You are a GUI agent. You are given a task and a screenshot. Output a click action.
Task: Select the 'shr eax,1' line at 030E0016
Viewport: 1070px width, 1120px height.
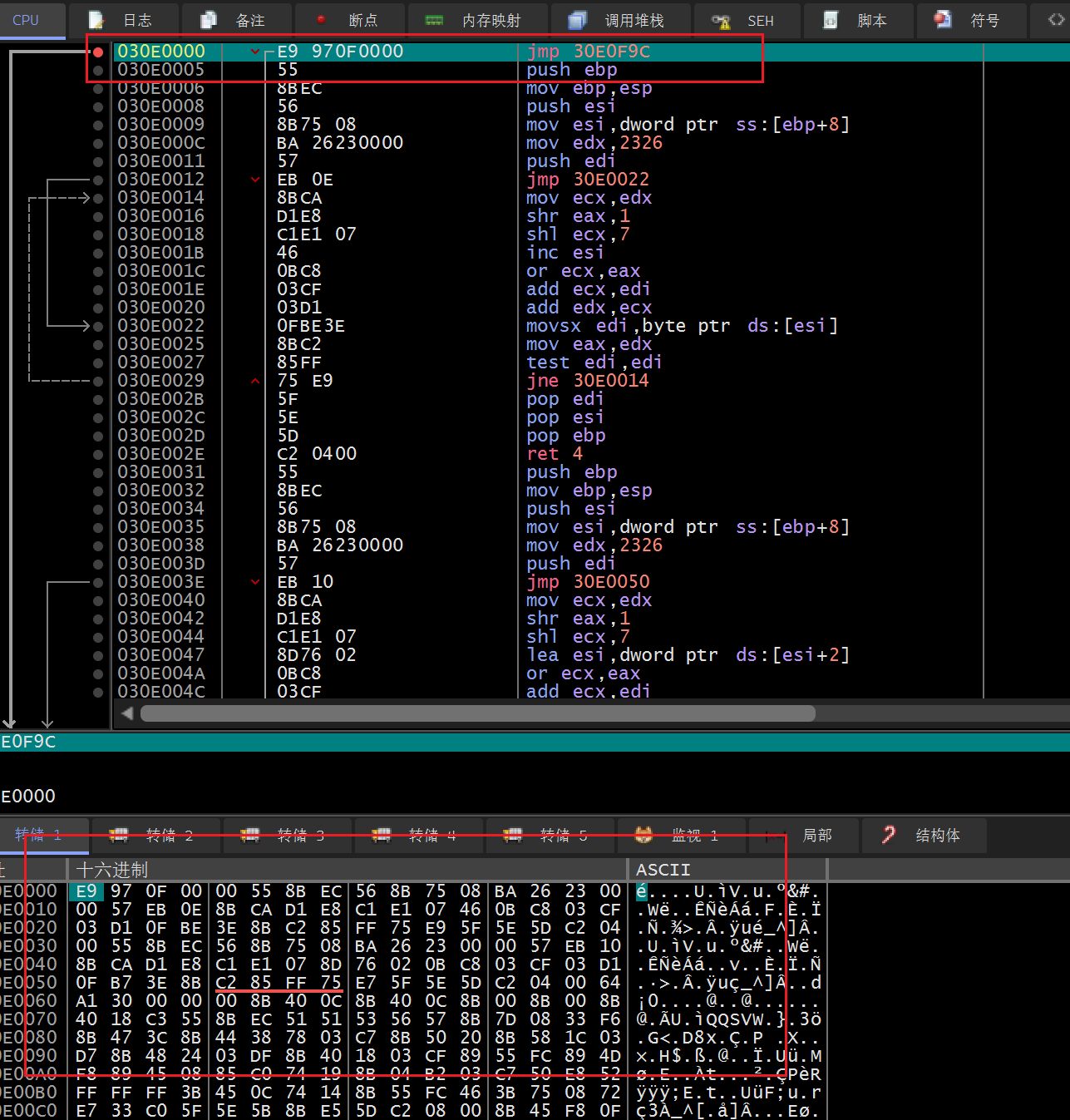tap(578, 216)
